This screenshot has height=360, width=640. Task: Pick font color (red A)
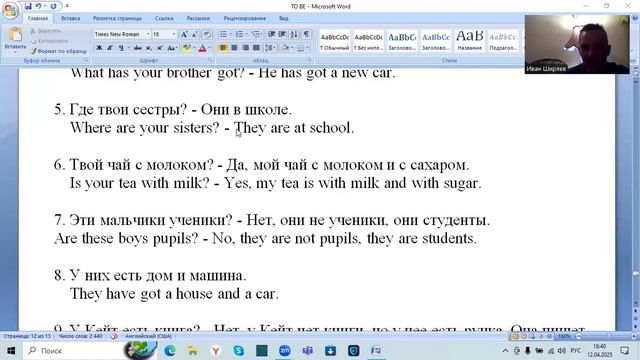point(202,48)
